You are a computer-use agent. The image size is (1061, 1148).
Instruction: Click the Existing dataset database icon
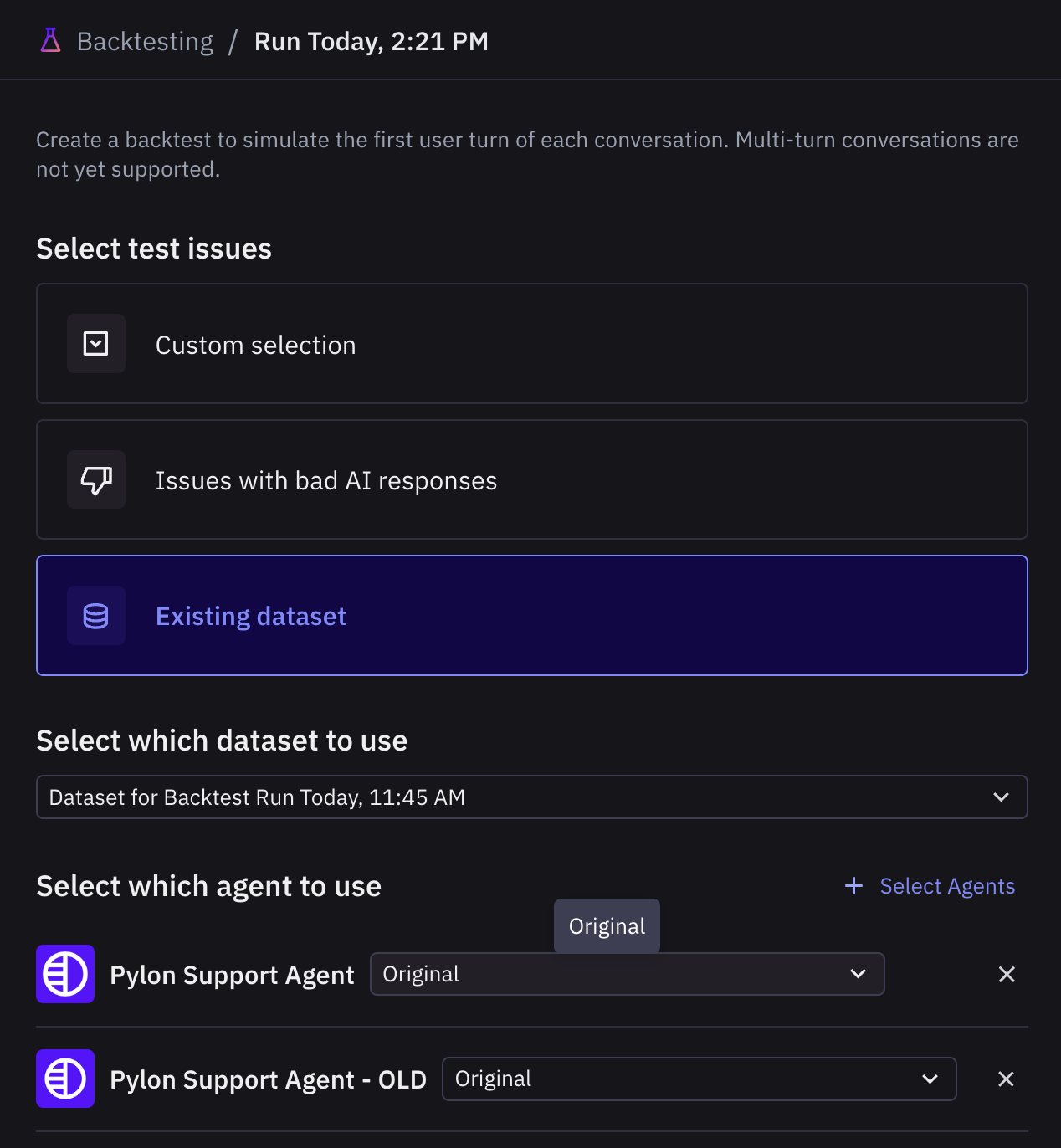point(96,616)
